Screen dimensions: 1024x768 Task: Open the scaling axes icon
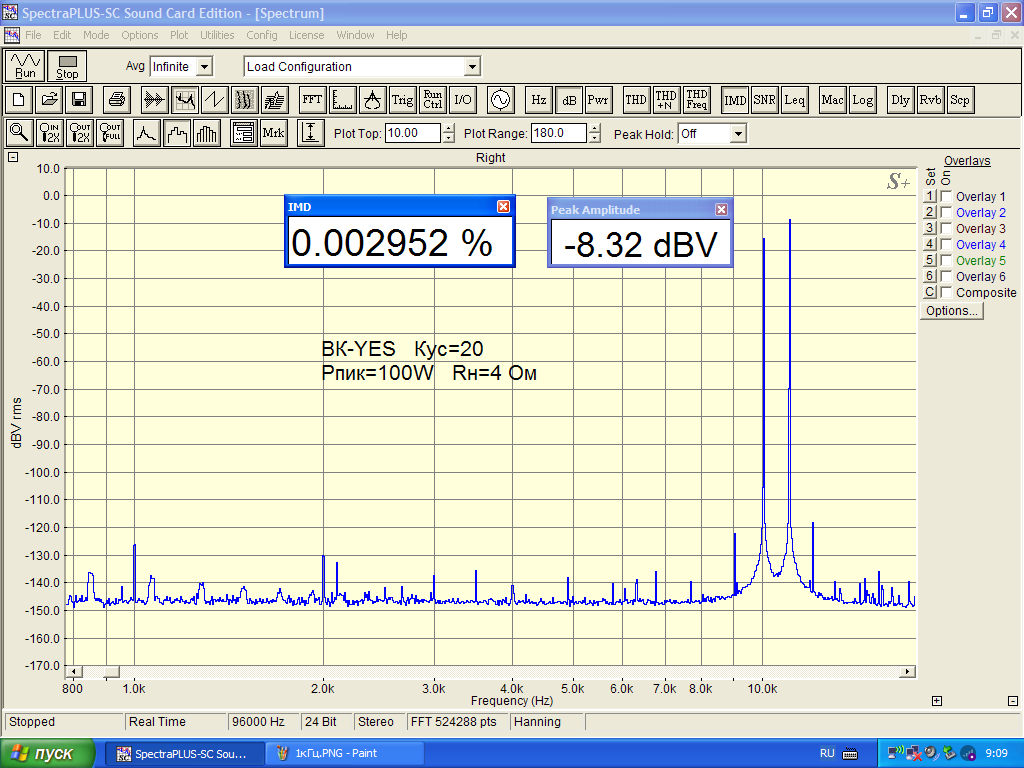pos(342,100)
